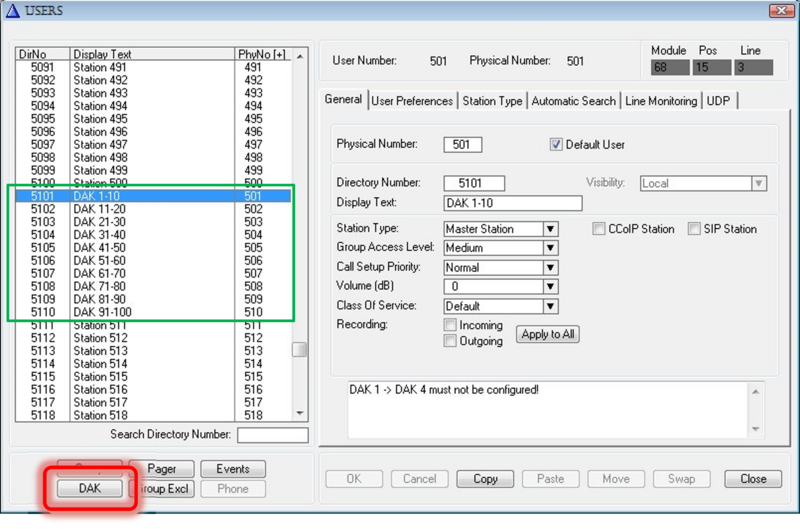800x529 pixels.
Task: Check the Outgoing recording checkbox
Action: point(449,341)
